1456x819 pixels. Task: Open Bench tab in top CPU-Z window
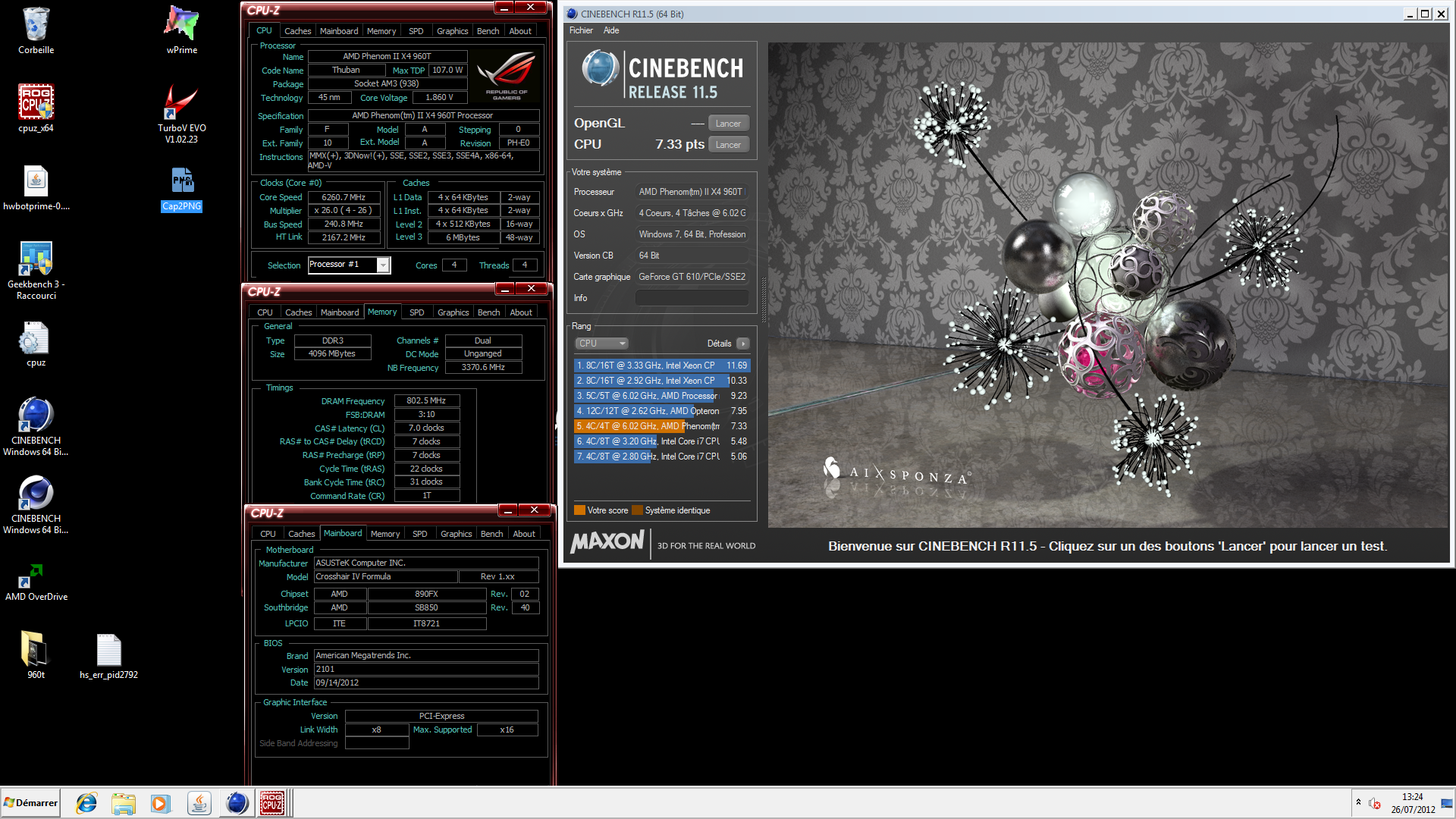[x=488, y=31]
